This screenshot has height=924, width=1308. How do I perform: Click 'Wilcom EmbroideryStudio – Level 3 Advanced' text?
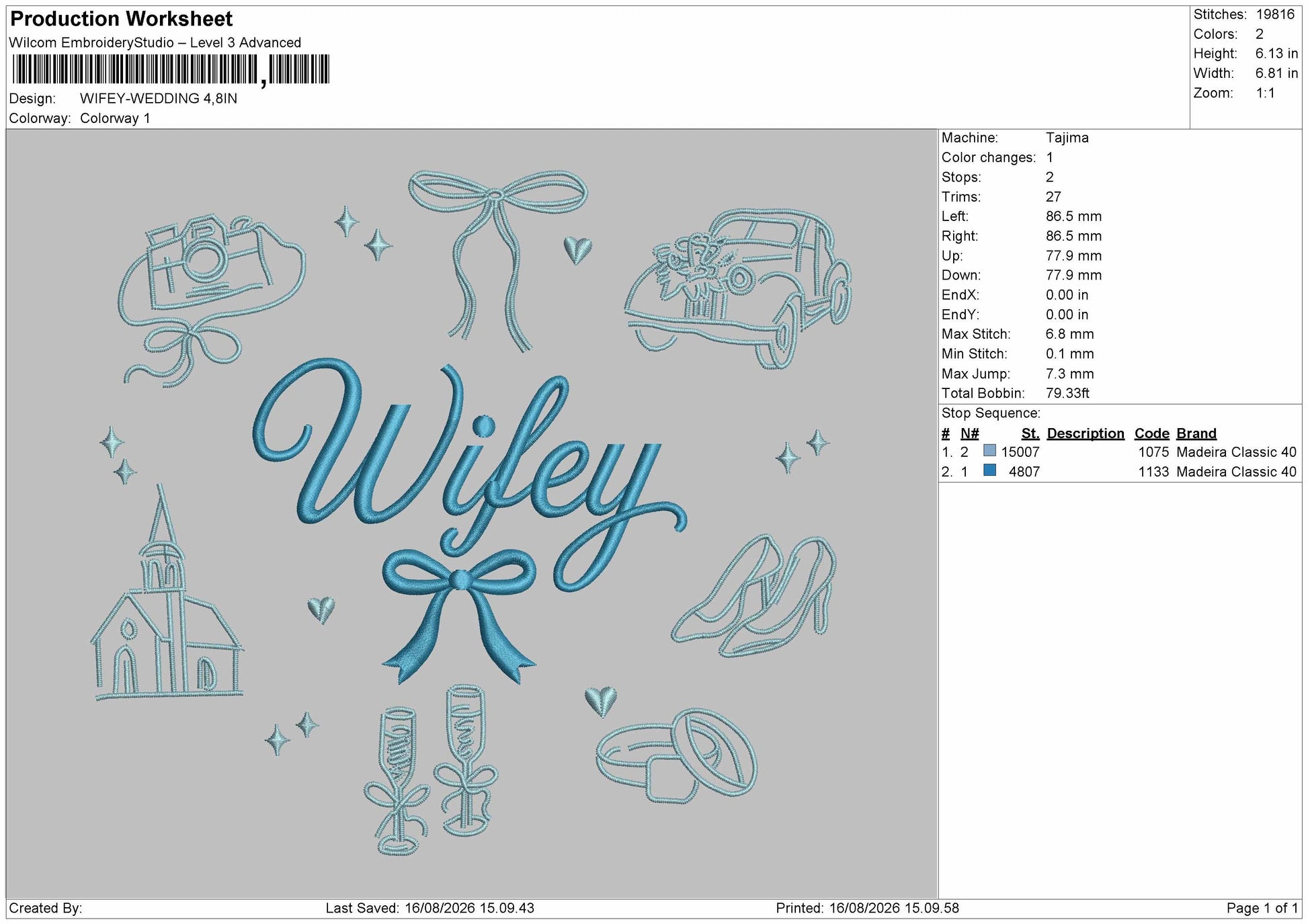pyautogui.click(x=155, y=42)
